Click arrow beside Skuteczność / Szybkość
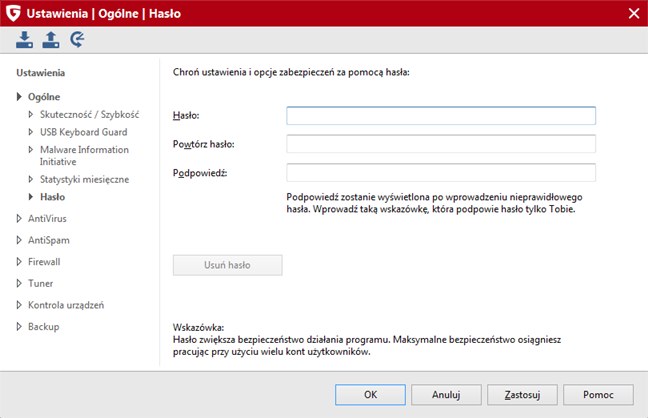Screen dimensions: 648x418 [x=31, y=114]
